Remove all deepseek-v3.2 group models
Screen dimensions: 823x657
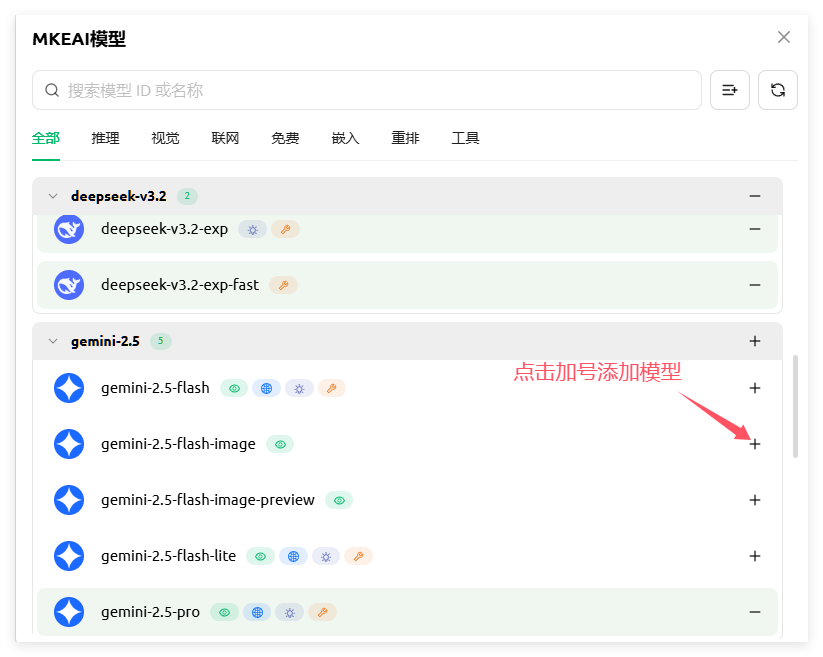[x=755, y=196]
